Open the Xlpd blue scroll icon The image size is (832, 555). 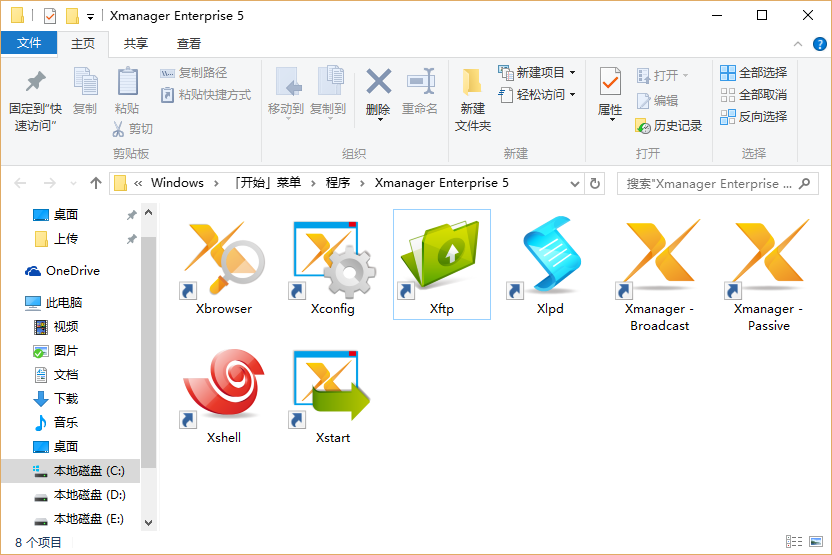pos(550,258)
